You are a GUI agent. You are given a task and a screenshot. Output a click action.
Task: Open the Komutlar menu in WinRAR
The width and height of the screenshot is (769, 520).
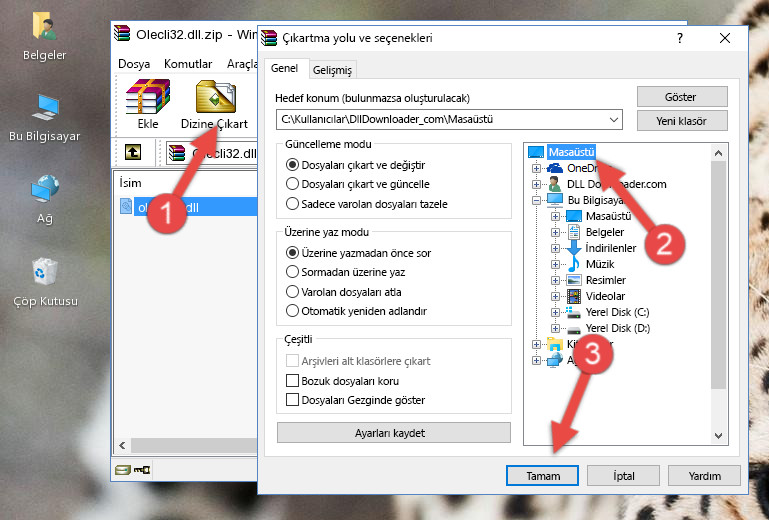click(x=188, y=64)
